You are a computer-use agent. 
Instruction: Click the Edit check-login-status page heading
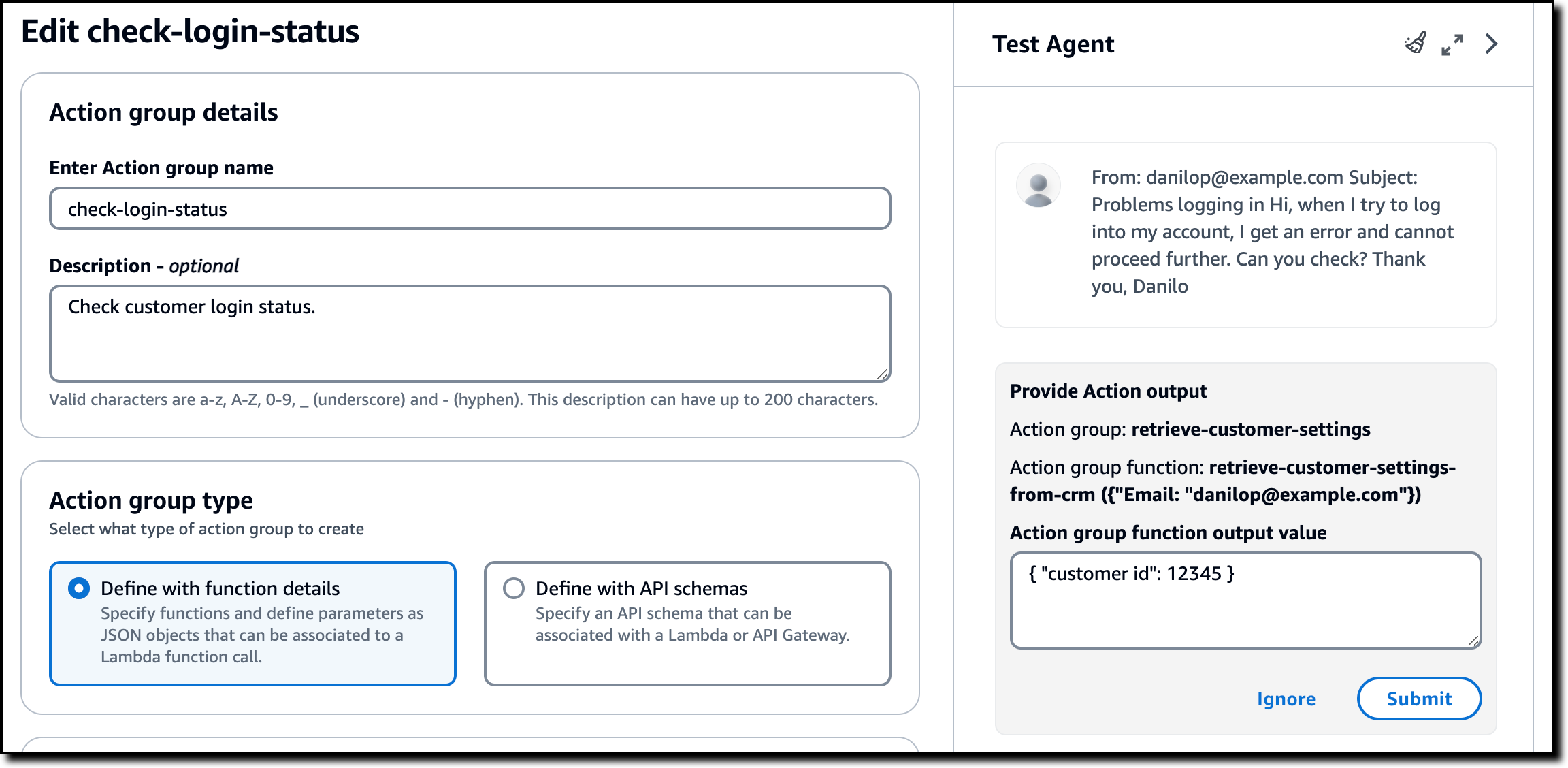tap(191, 31)
